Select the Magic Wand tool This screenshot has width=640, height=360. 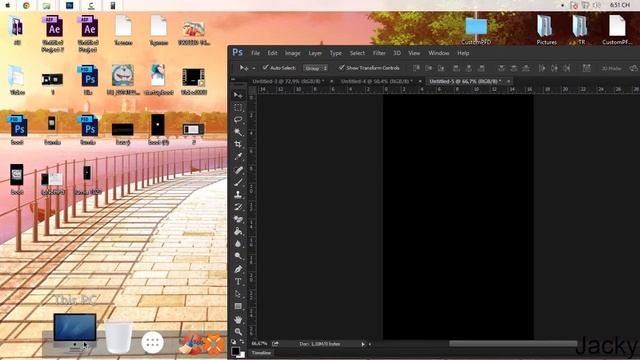pyautogui.click(x=238, y=132)
